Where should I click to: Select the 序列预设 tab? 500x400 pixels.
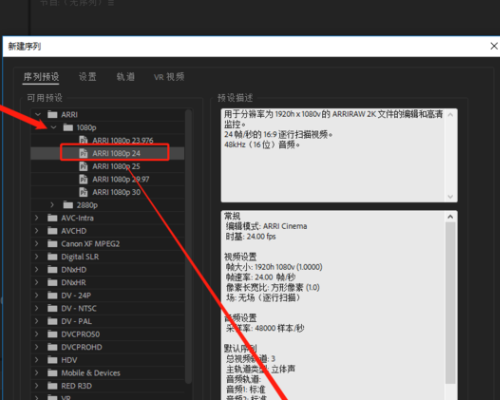(41, 77)
